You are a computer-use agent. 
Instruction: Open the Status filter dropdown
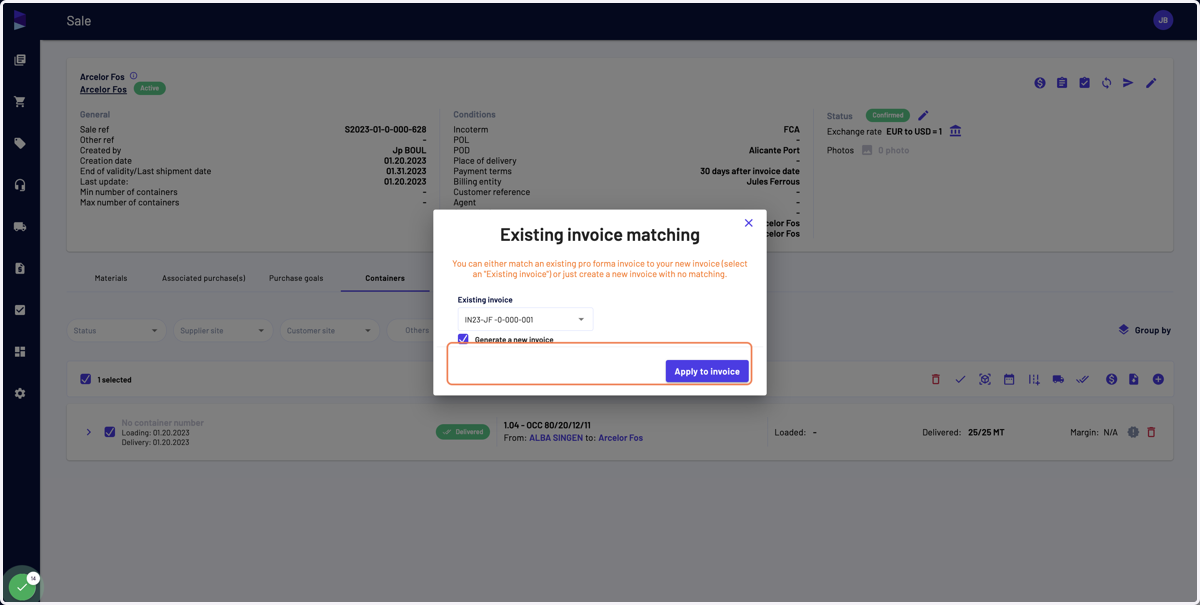pyautogui.click(x=116, y=330)
